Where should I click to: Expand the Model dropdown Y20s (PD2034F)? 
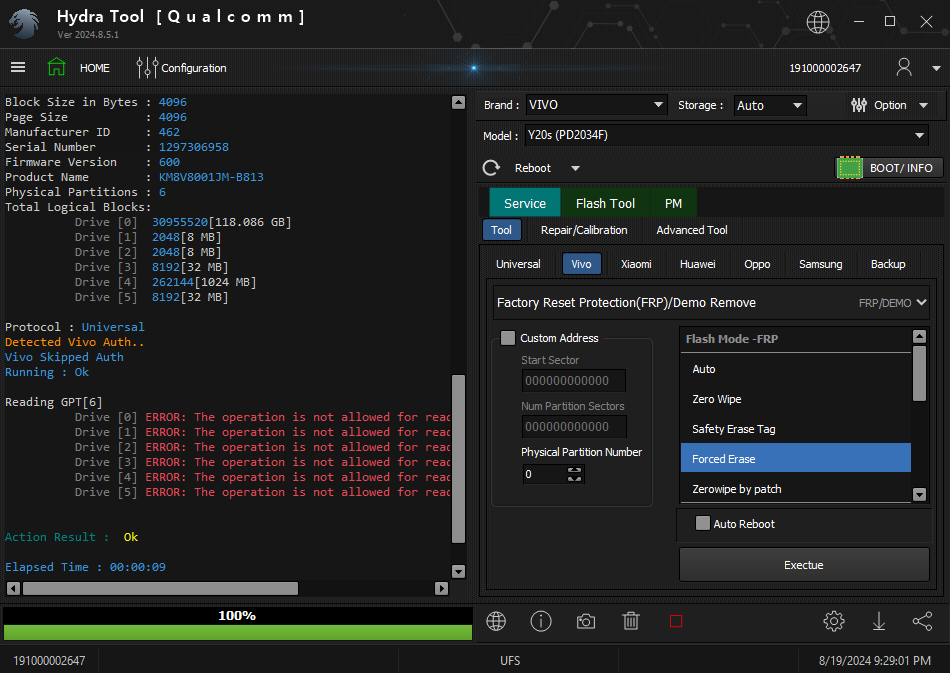click(x=727, y=135)
